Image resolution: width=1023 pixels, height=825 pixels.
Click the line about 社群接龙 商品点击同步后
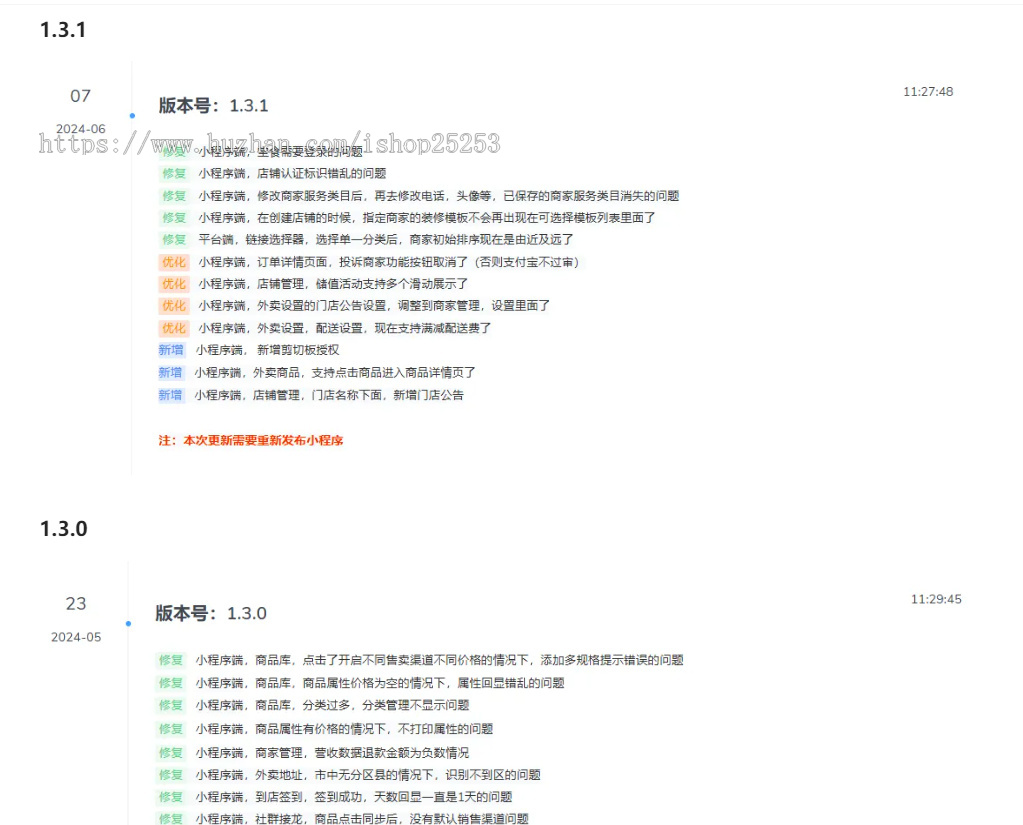pyautogui.click(x=362, y=818)
